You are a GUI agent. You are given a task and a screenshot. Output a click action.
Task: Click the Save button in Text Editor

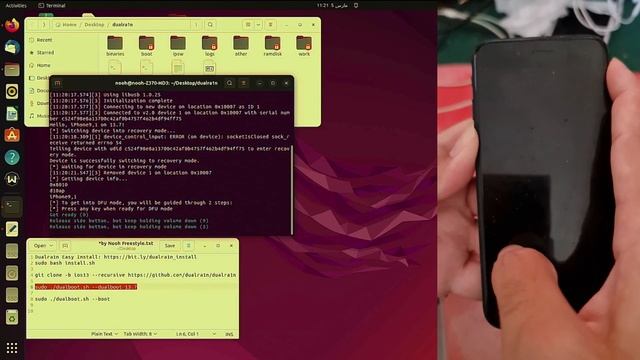(170, 246)
